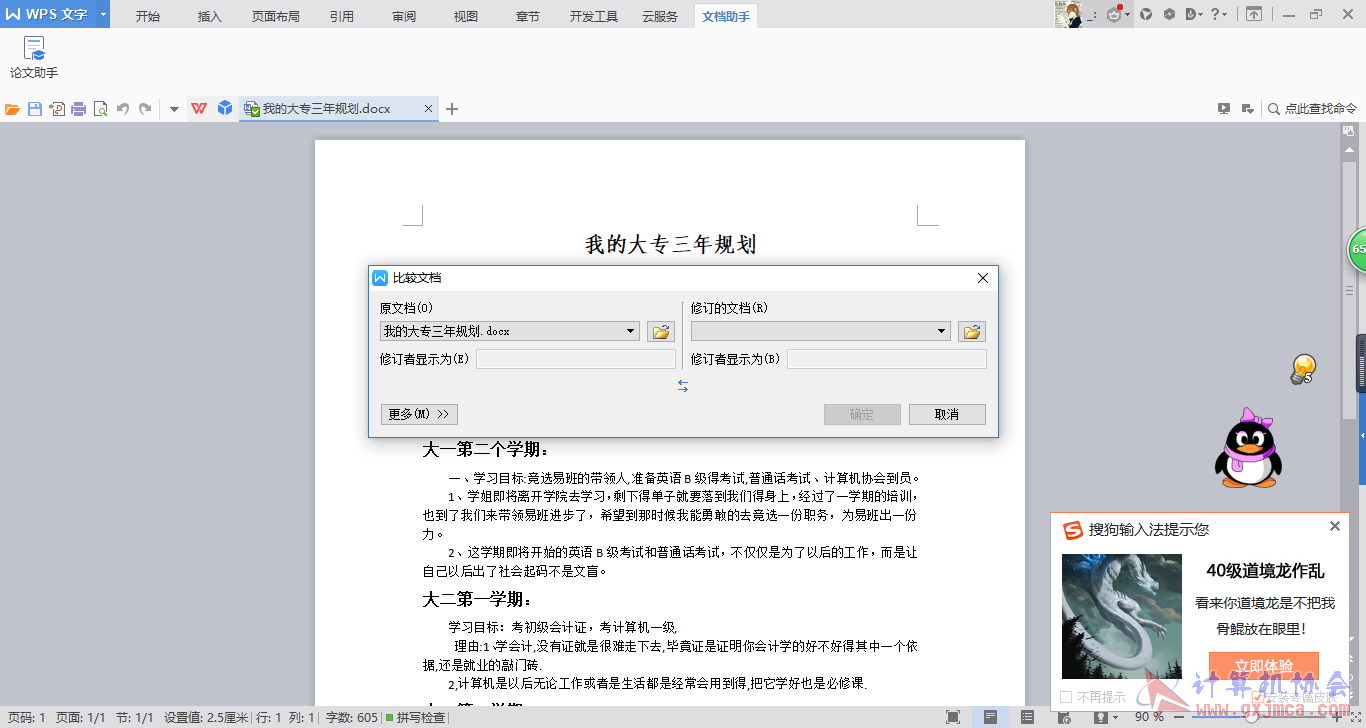Switch to the 云服务 tab
The image size is (1366, 728).
(x=660, y=16)
